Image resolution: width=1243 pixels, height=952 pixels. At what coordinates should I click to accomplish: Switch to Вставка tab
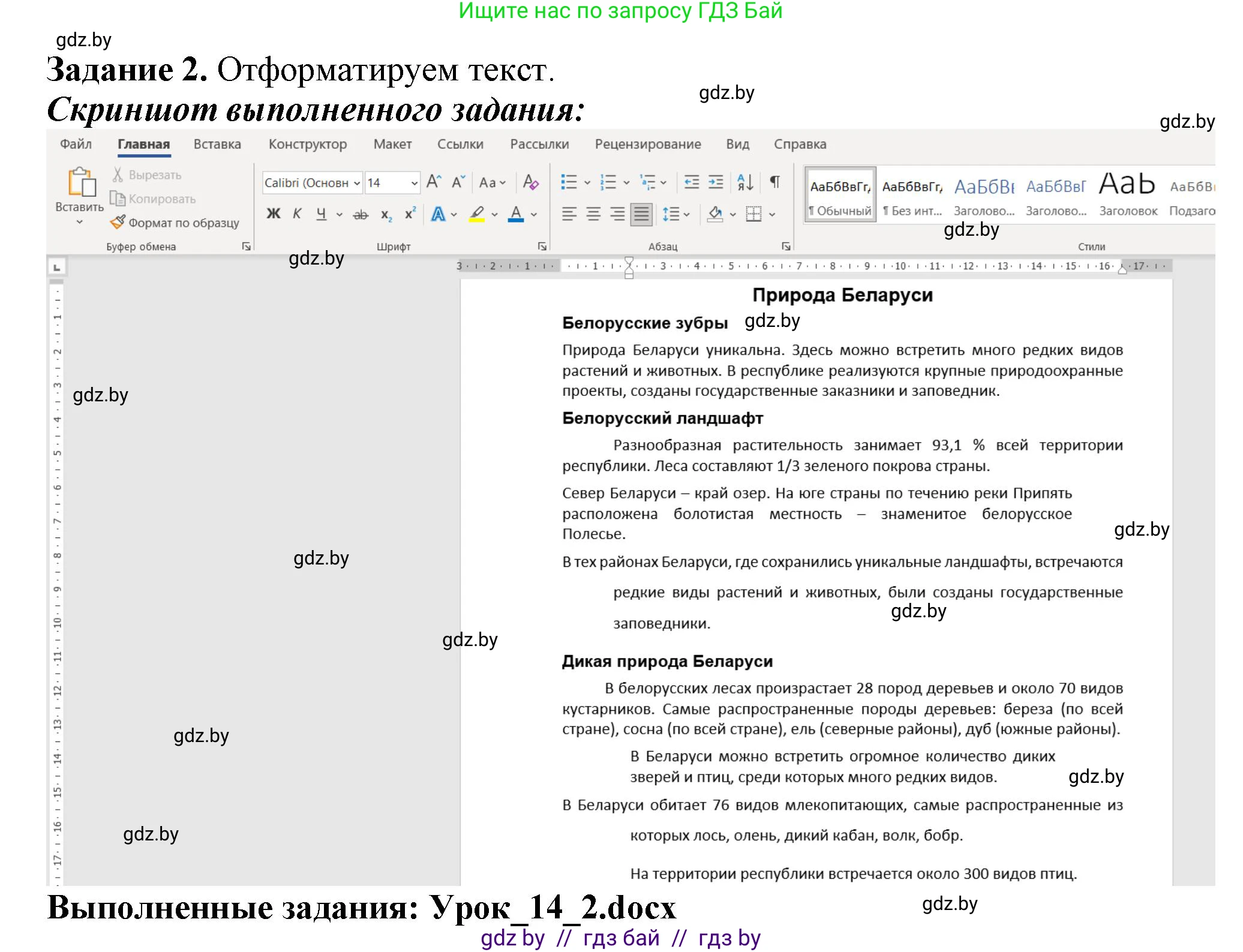click(x=217, y=144)
